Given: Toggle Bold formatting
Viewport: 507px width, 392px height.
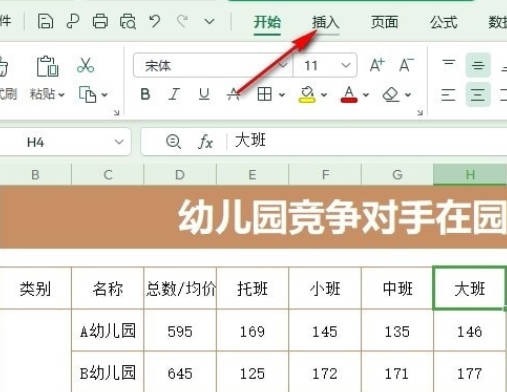Looking at the screenshot, I should point(145,94).
